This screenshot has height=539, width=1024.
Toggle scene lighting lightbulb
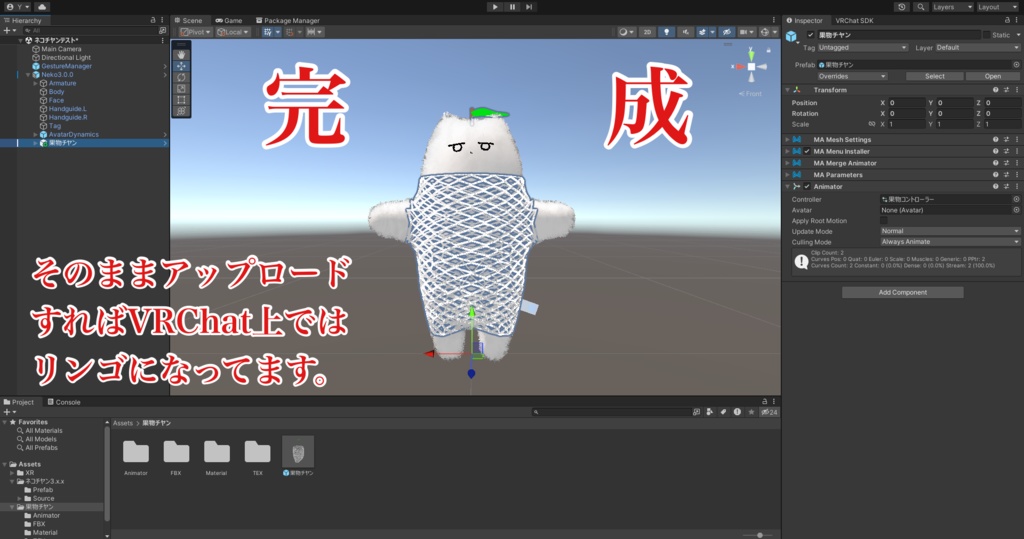pyautogui.click(x=666, y=32)
